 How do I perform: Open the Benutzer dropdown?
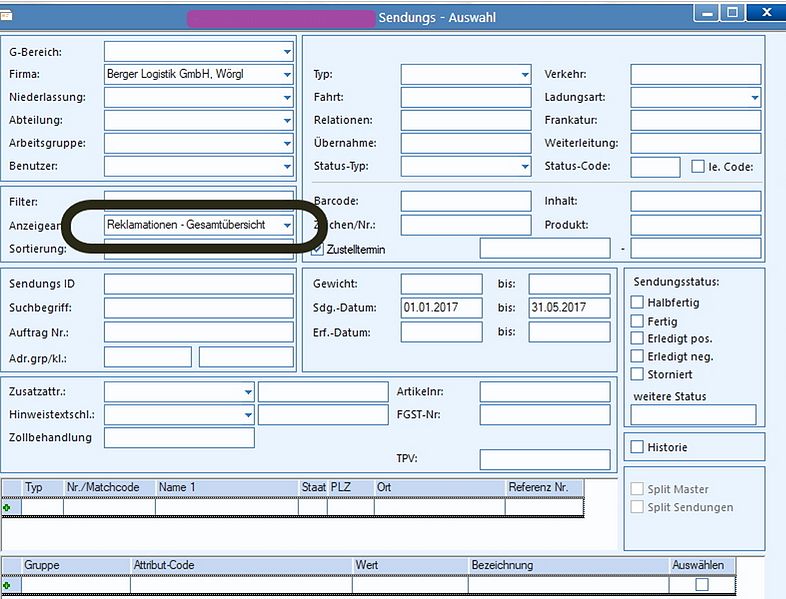(287, 166)
